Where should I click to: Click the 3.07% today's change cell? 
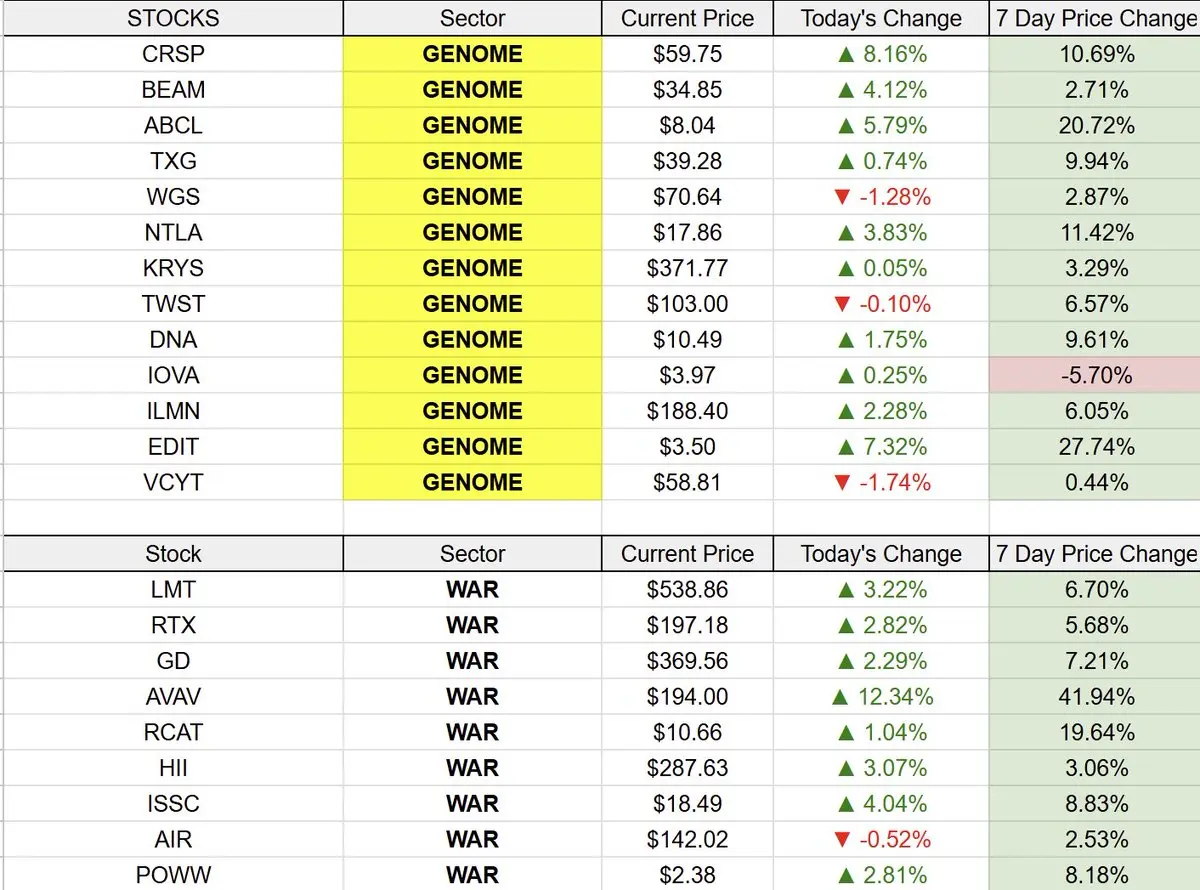tap(881, 769)
